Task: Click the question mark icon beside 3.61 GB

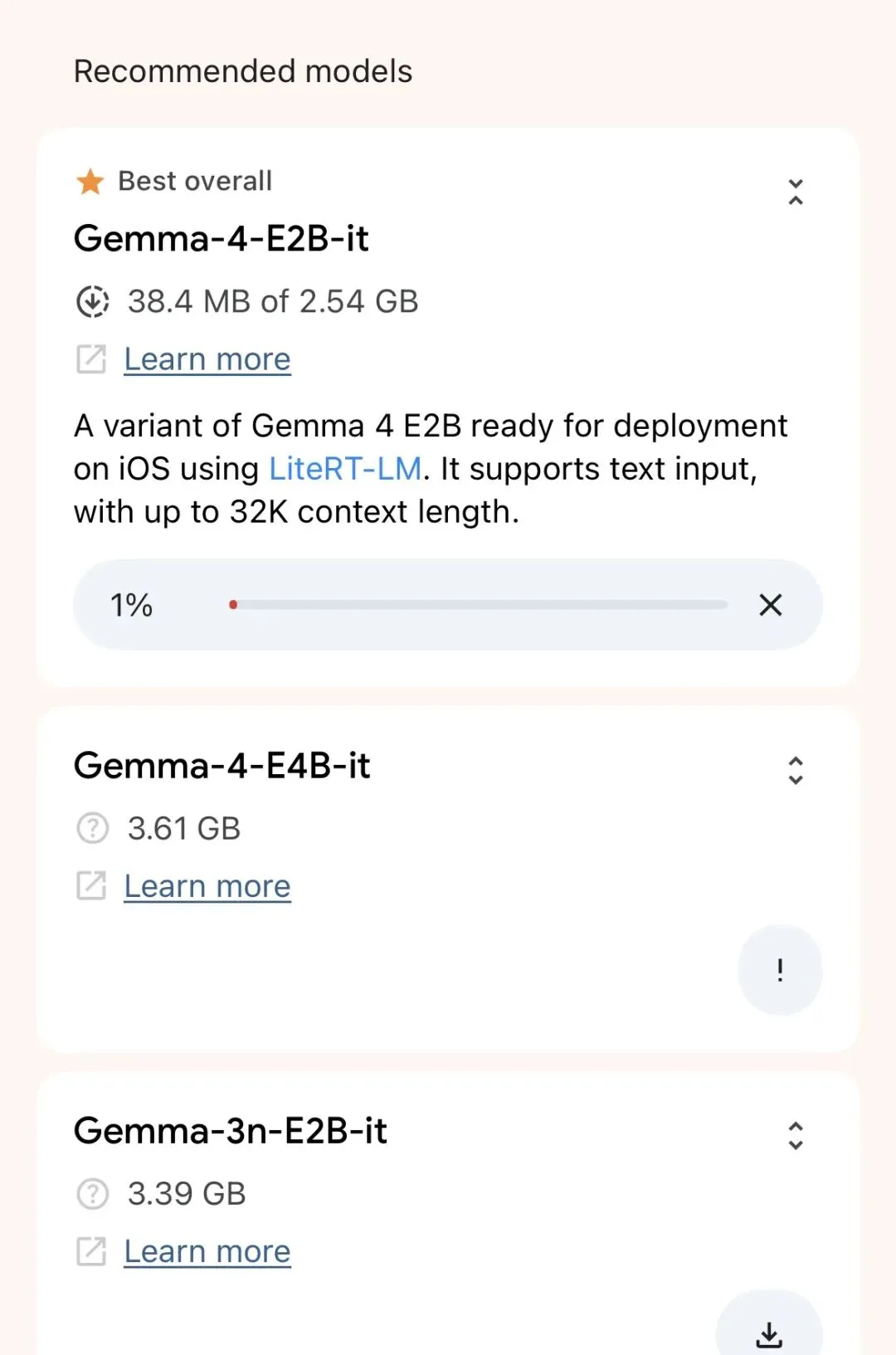Action: (x=92, y=828)
